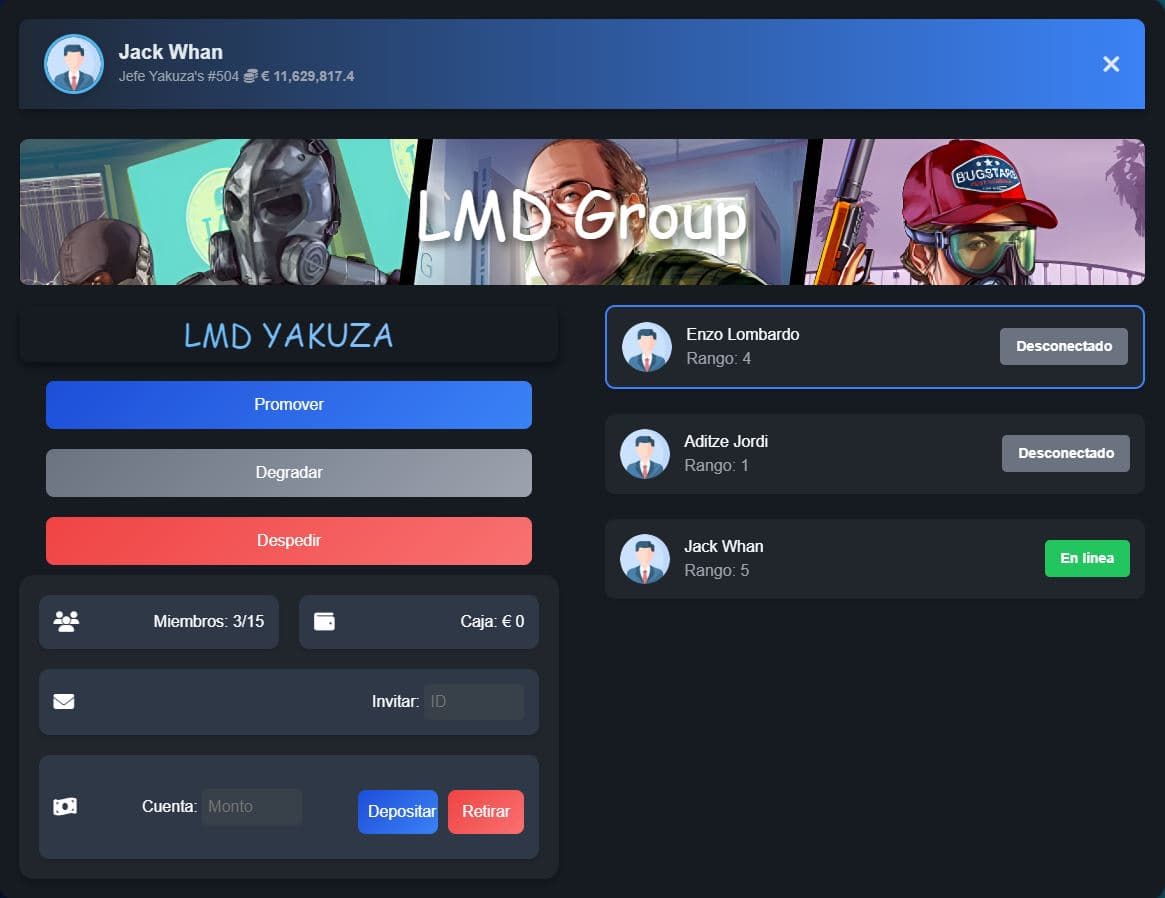Click the avatar in Jack Whan's member row
Image resolution: width=1165 pixels, height=898 pixels.
645,559
